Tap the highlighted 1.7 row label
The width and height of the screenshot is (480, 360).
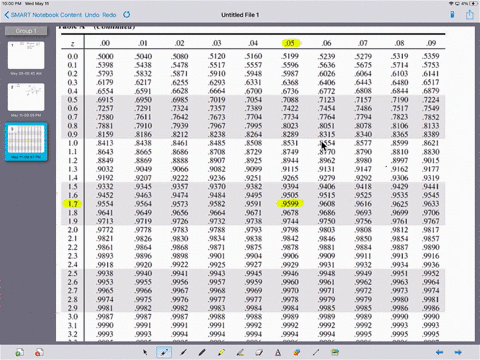click(x=72, y=204)
